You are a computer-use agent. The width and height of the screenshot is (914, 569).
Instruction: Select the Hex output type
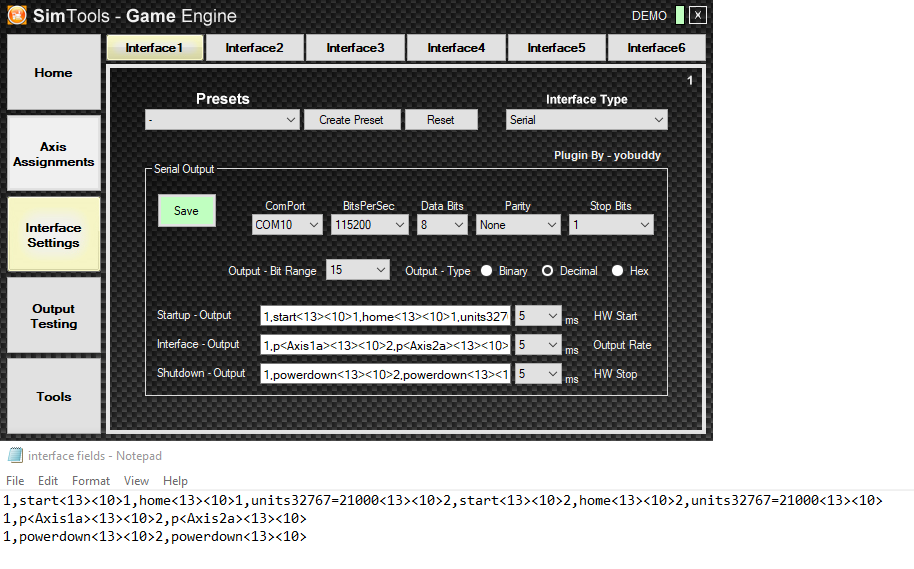tap(617, 271)
